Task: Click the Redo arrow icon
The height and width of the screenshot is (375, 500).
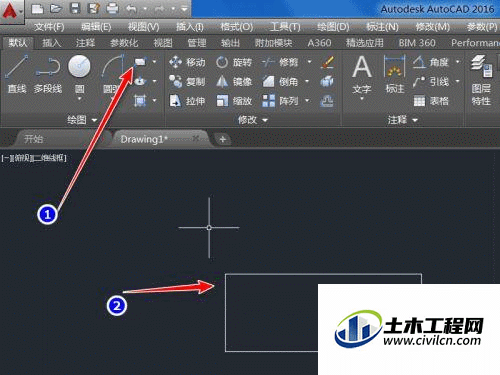Action: tap(160, 9)
